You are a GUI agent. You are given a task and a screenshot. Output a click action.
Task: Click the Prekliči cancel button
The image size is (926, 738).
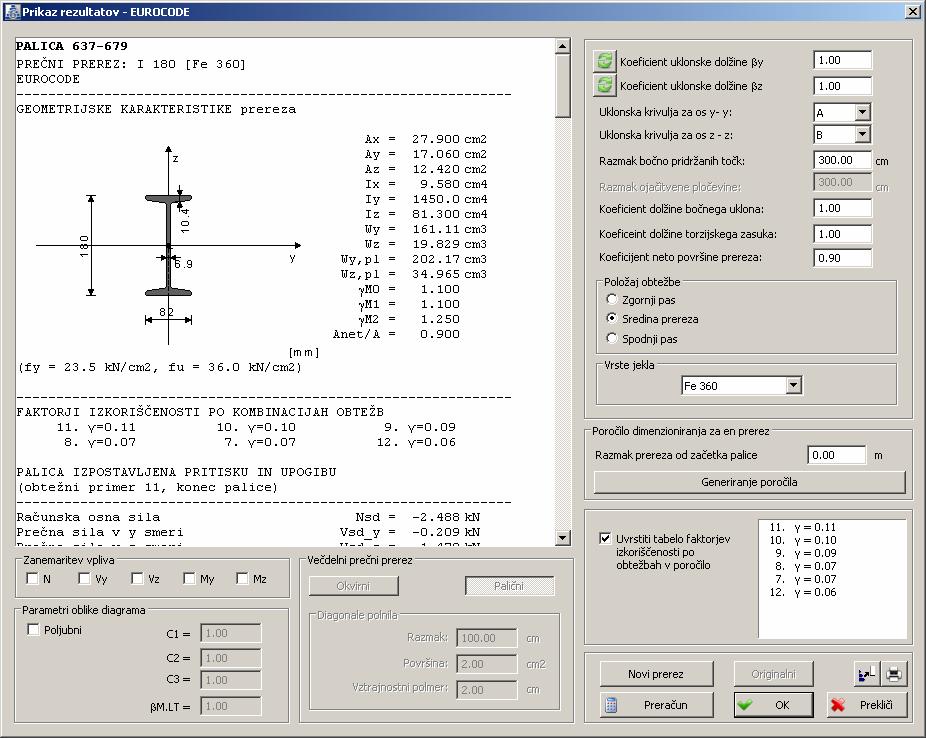tap(866, 704)
